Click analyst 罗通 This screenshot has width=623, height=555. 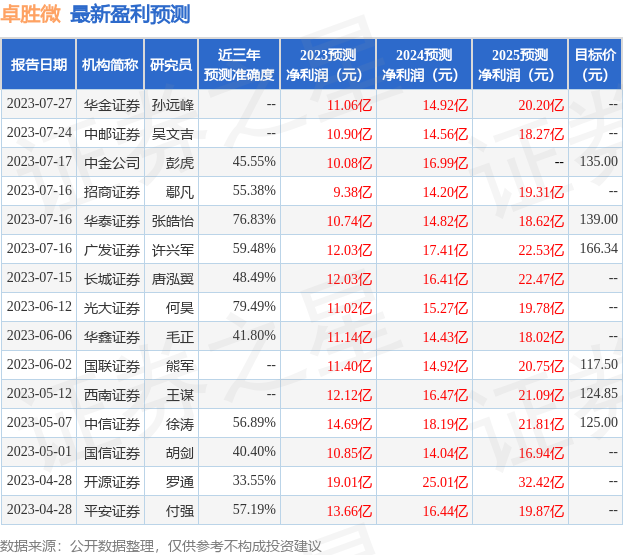click(180, 482)
